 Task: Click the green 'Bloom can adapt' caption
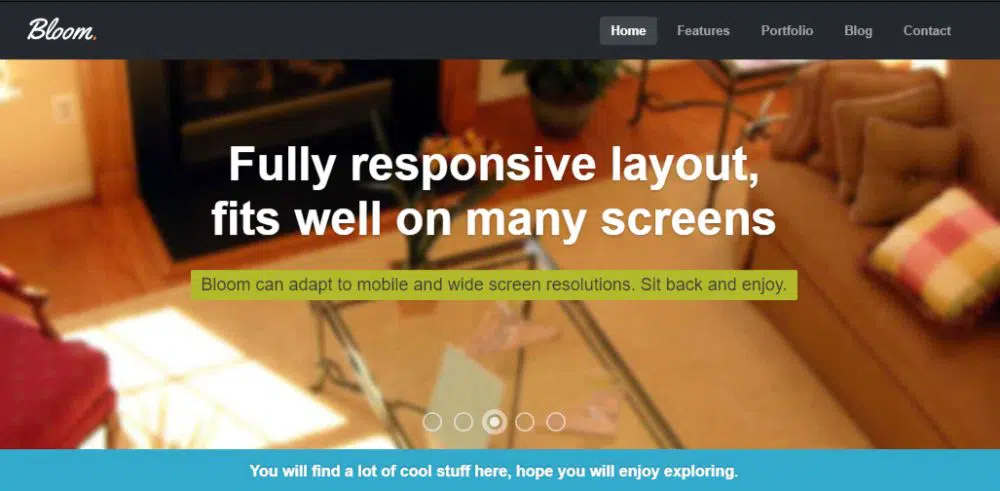[494, 285]
